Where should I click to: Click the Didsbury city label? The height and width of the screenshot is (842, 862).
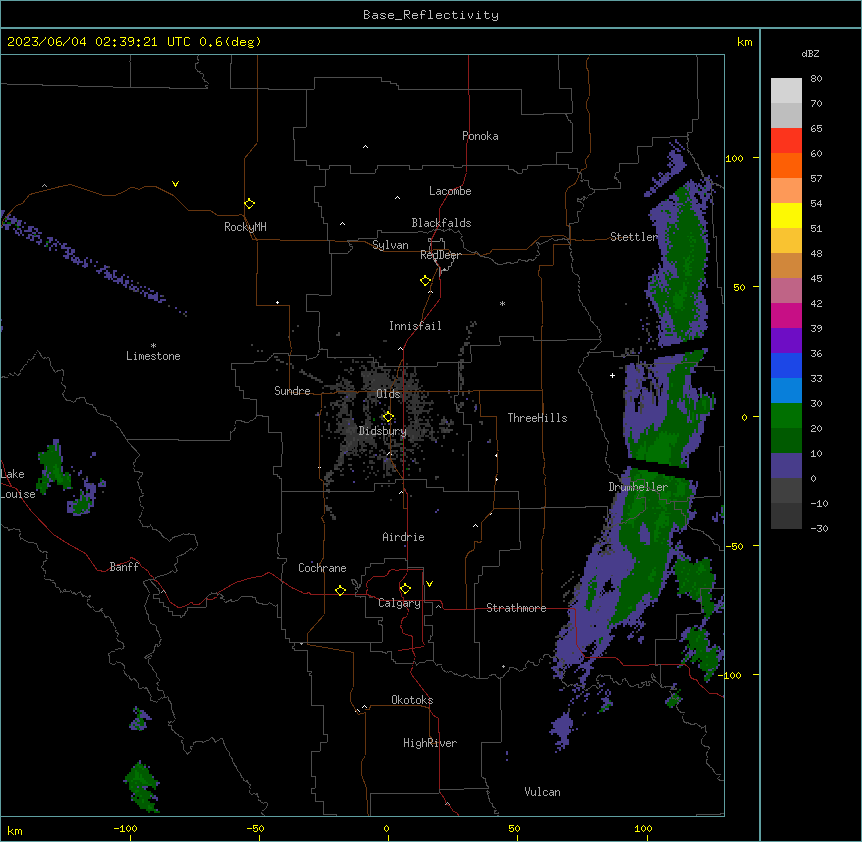pyautogui.click(x=383, y=431)
